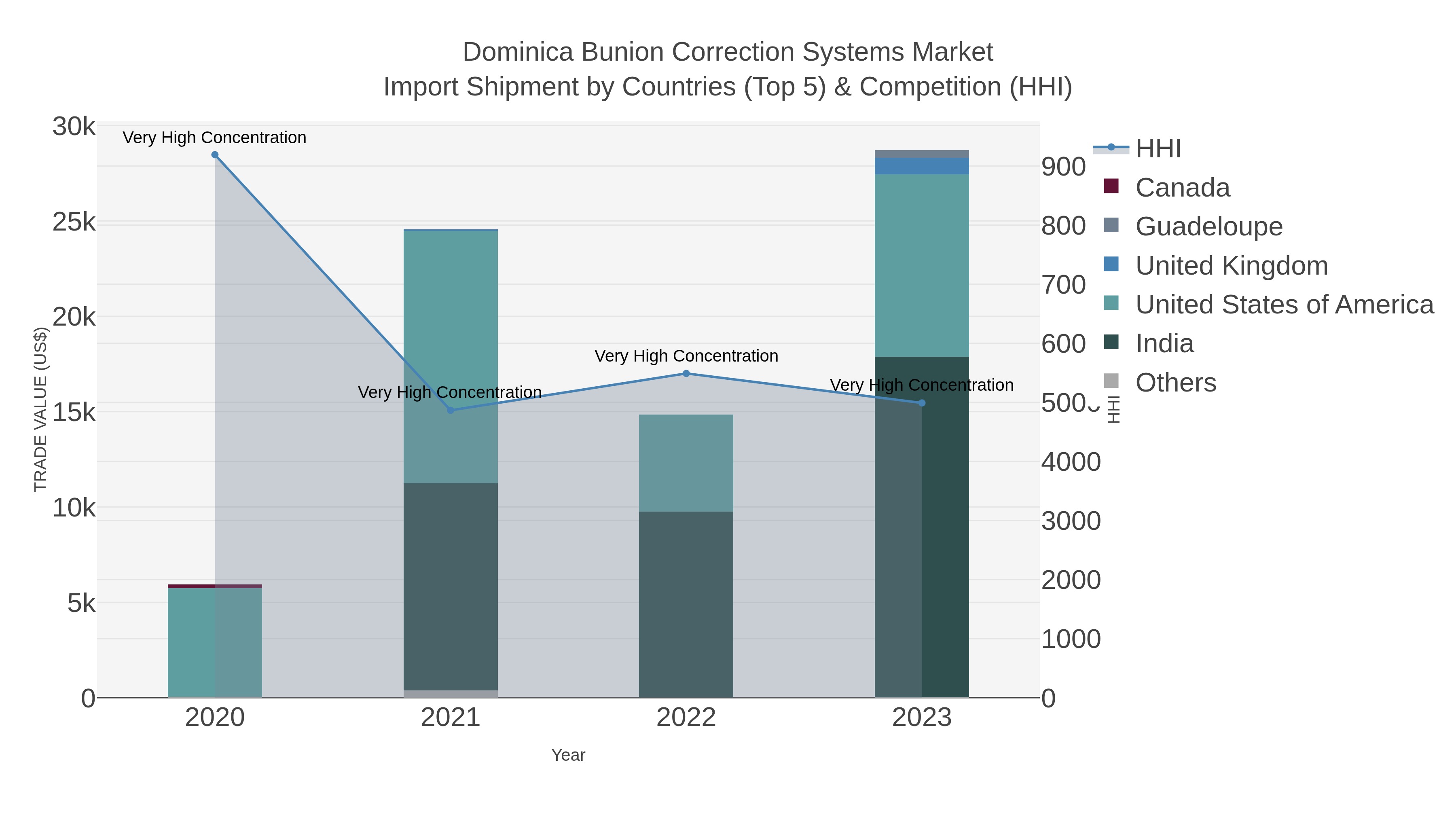1456x819 pixels.
Task: Click the 15k y-axis tick label
Action: point(74,413)
